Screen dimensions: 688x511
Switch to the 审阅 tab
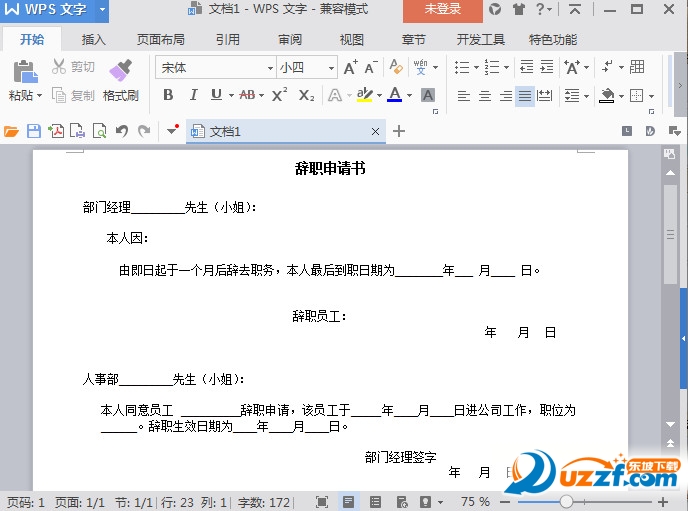point(290,39)
